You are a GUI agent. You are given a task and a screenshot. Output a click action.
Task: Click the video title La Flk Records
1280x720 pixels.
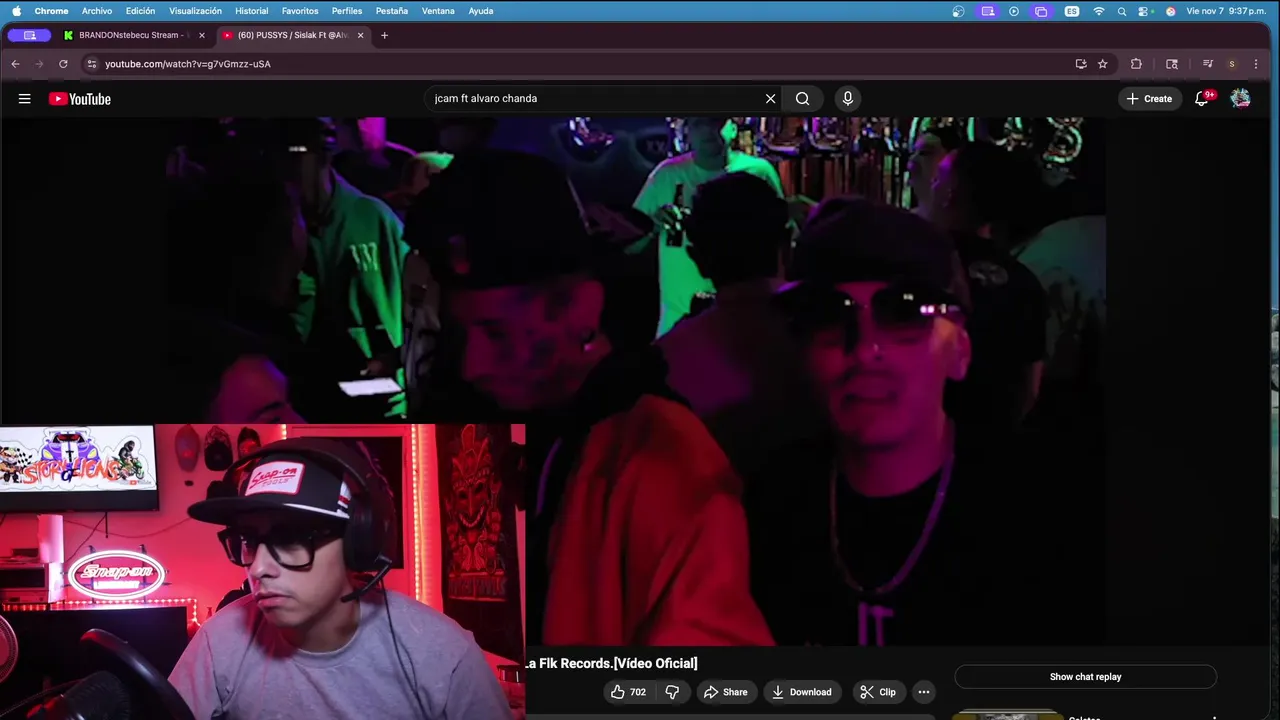coord(611,663)
